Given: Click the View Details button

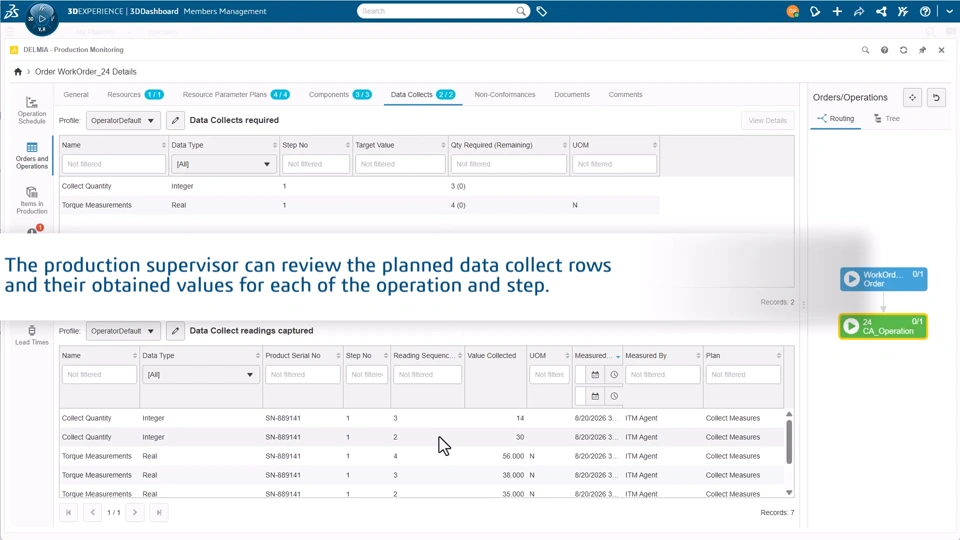Looking at the screenshot, I should click(x=767, y=121).
